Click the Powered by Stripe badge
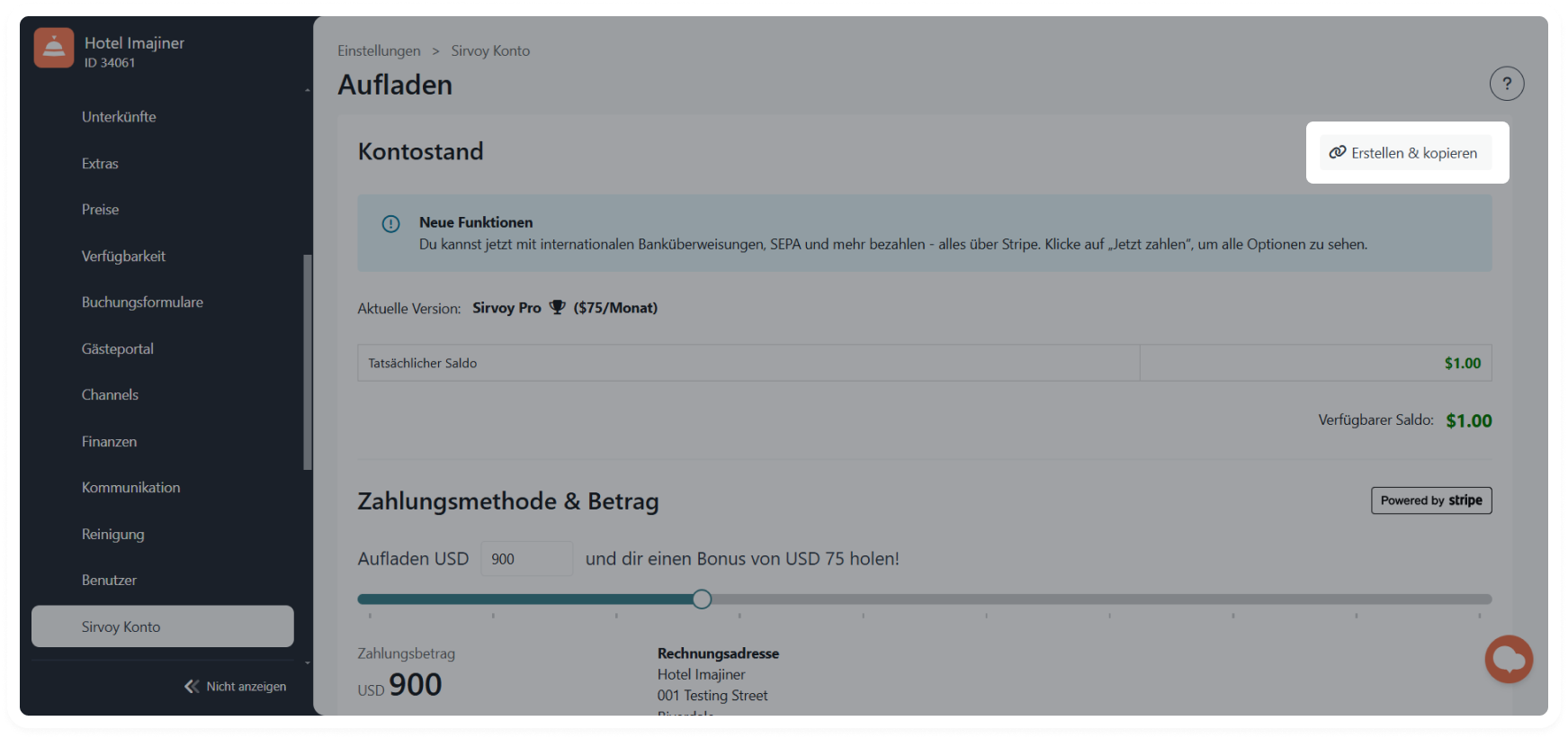Screen dimensions: 1568x739 tap(1430, 500)
